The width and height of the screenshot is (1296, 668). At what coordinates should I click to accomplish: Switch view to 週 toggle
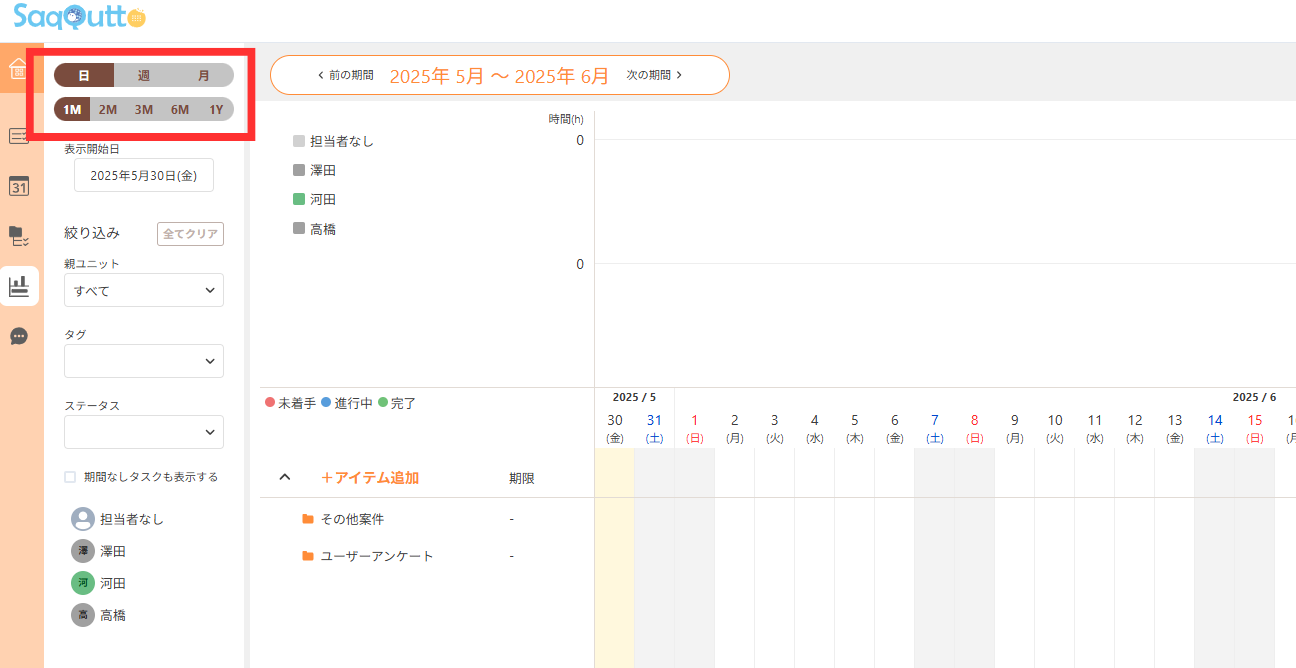tap(144, 75)
